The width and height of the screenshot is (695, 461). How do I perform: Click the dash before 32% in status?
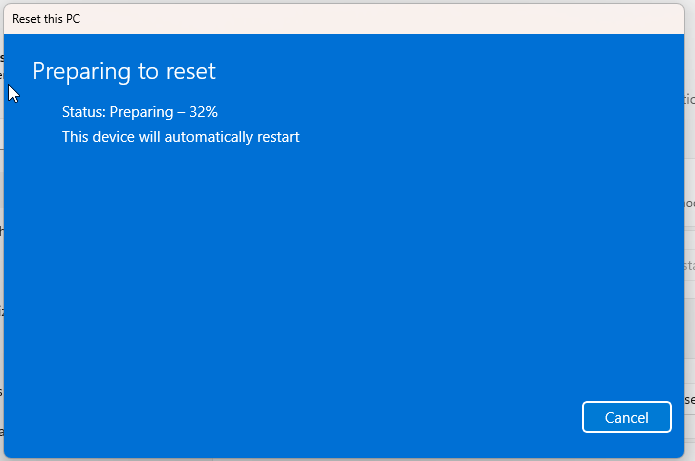(181, 112)
